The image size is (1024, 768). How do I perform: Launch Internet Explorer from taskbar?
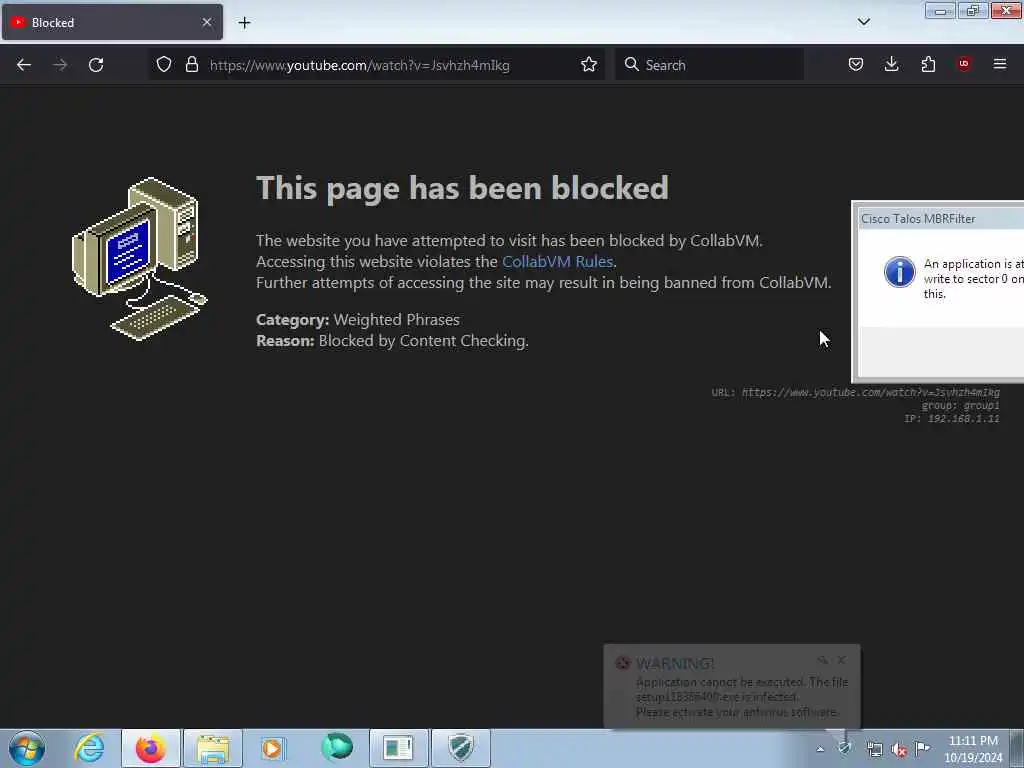[89, 748]
